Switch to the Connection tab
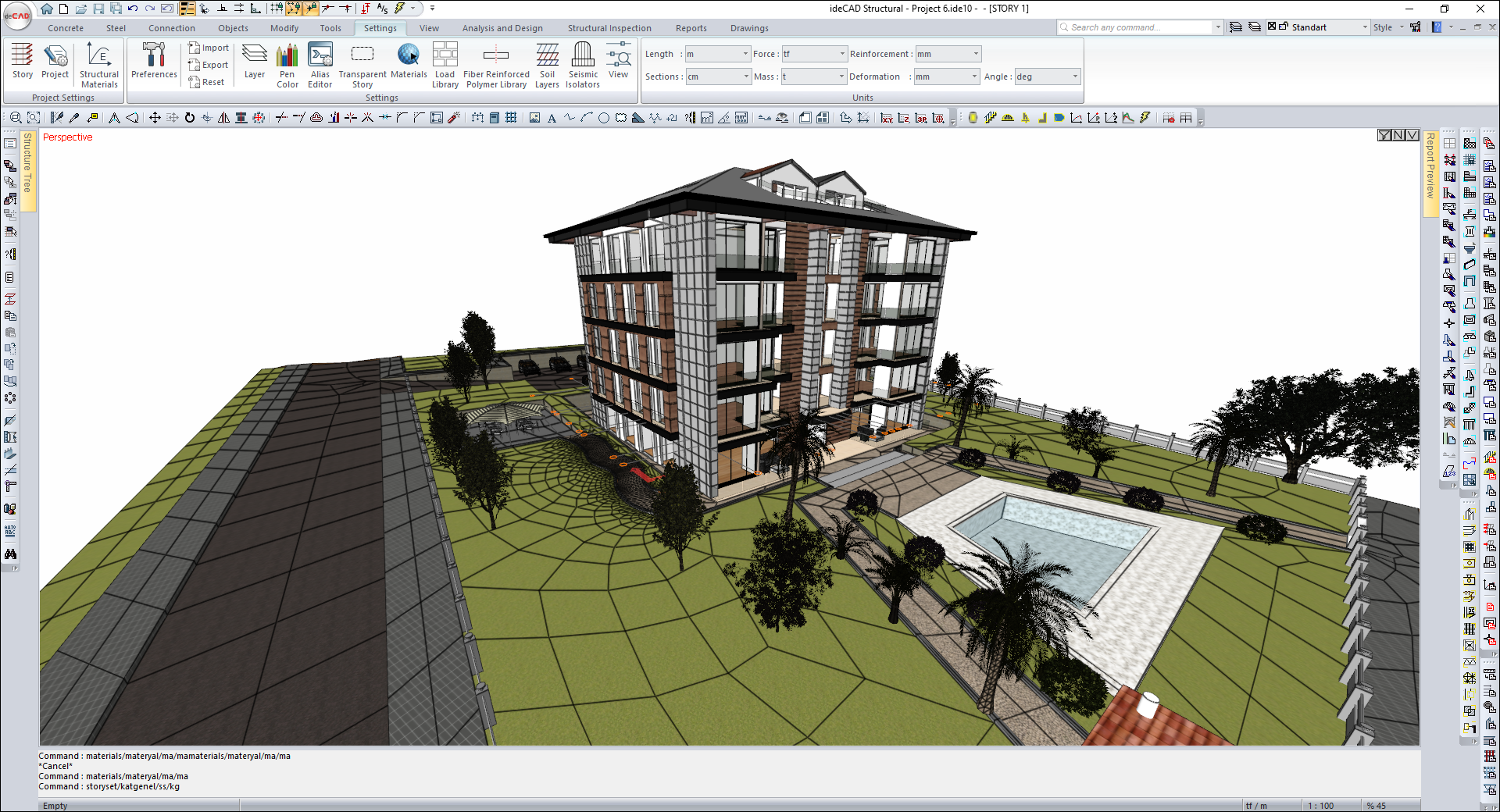1500x812 pixels. coord(172,28)
